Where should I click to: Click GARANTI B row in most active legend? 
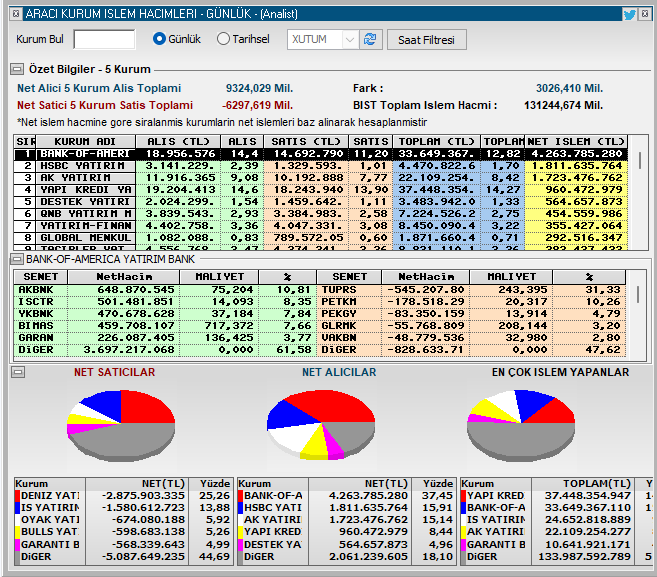pos(556,545)
